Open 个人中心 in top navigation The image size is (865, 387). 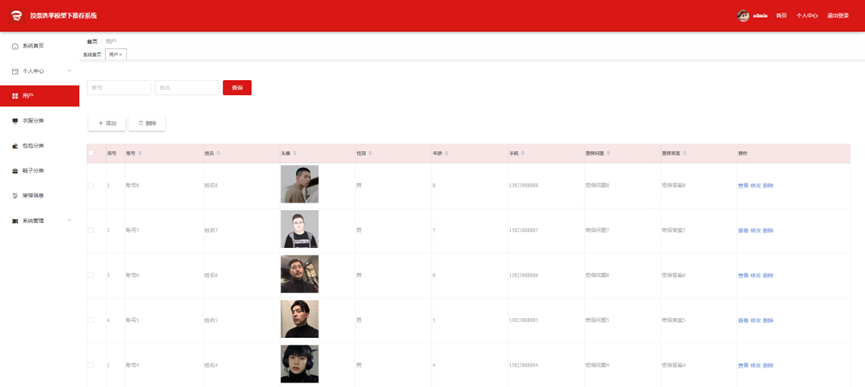(807, 16)
